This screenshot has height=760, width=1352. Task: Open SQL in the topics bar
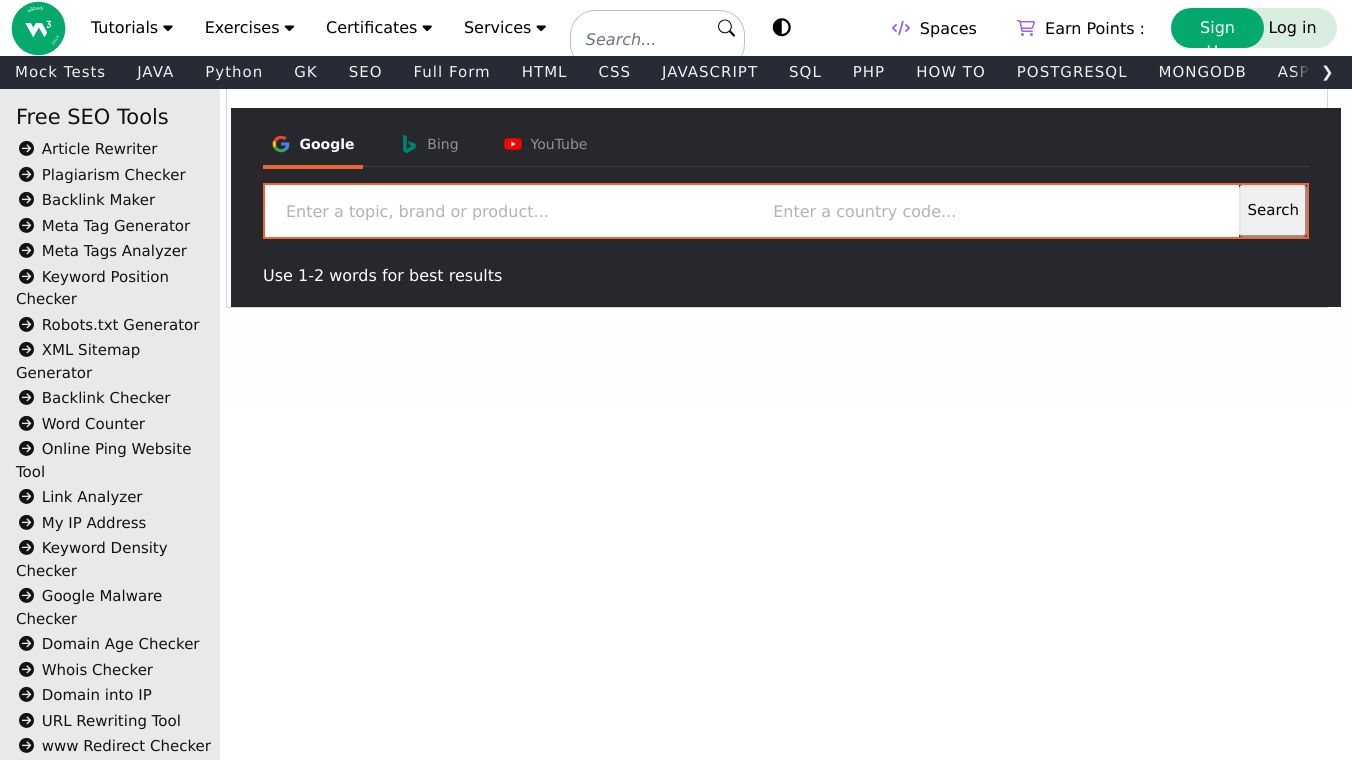coord(805,72)
